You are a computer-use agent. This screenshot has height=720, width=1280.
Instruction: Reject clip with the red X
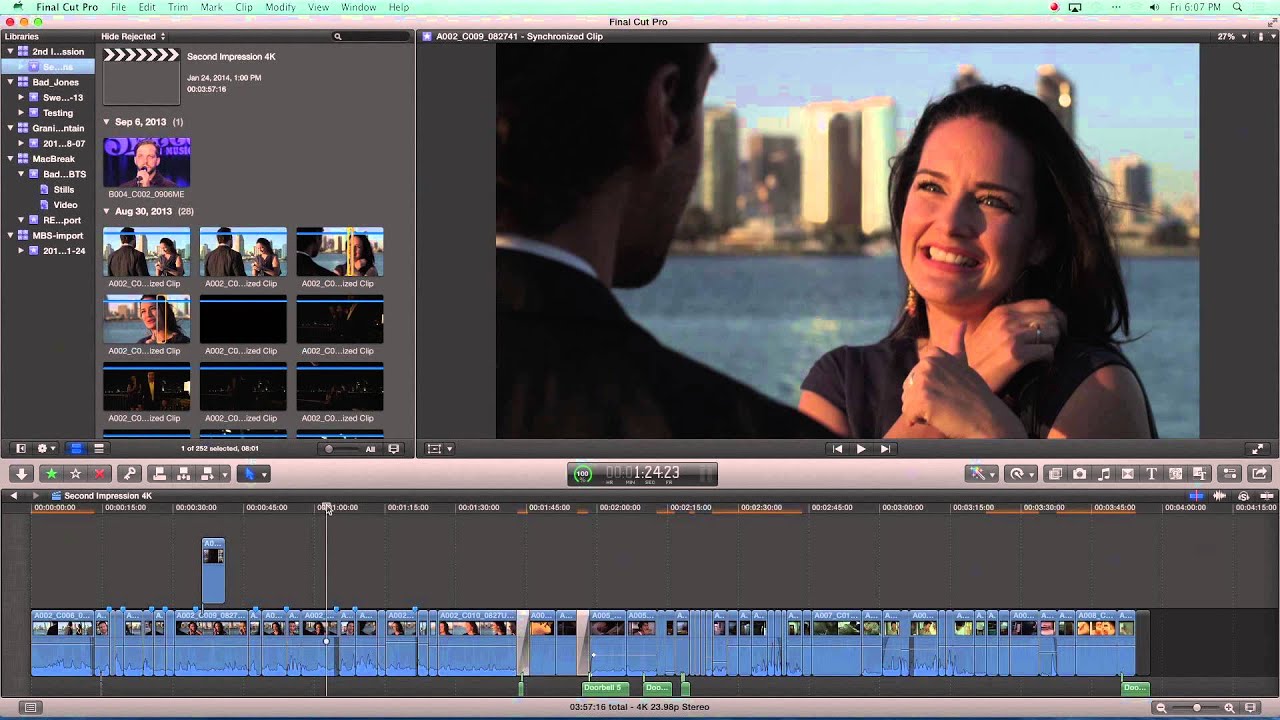tap(99, 474)
